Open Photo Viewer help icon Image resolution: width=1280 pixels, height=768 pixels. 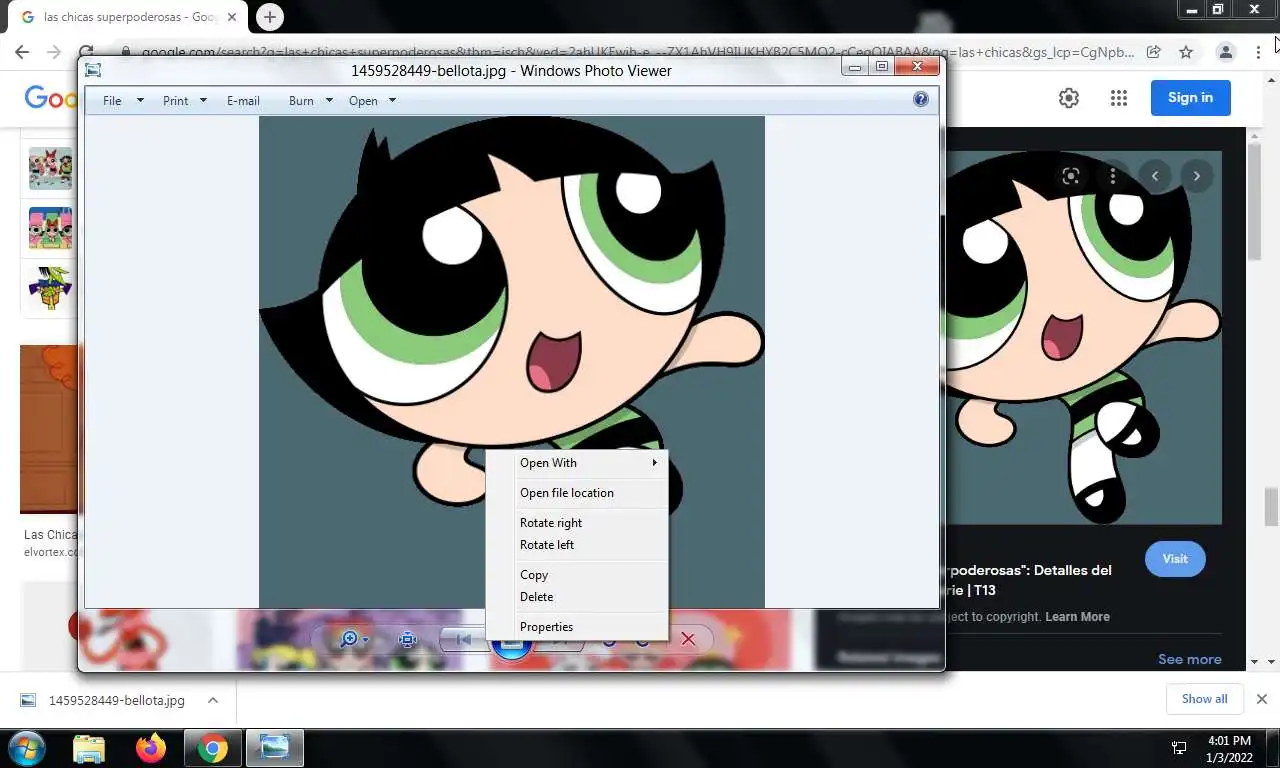click(x=921, y=99)
